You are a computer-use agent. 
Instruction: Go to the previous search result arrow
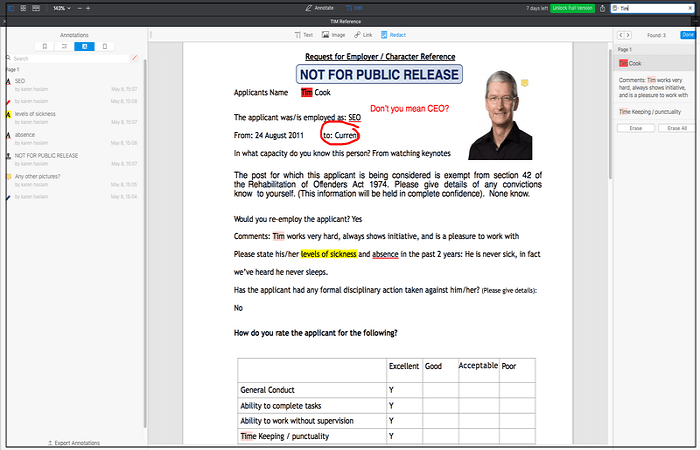pyautogui.click(x=621, y=35)
